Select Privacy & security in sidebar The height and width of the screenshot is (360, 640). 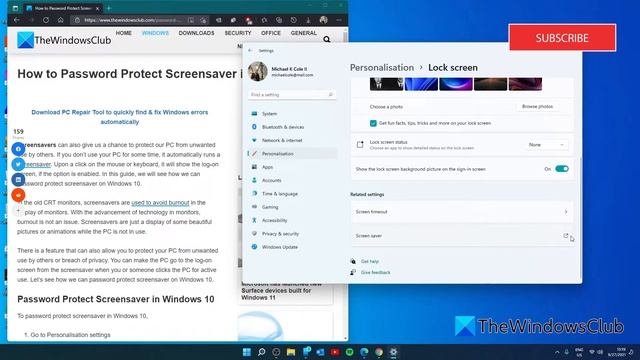click(292, 233)
